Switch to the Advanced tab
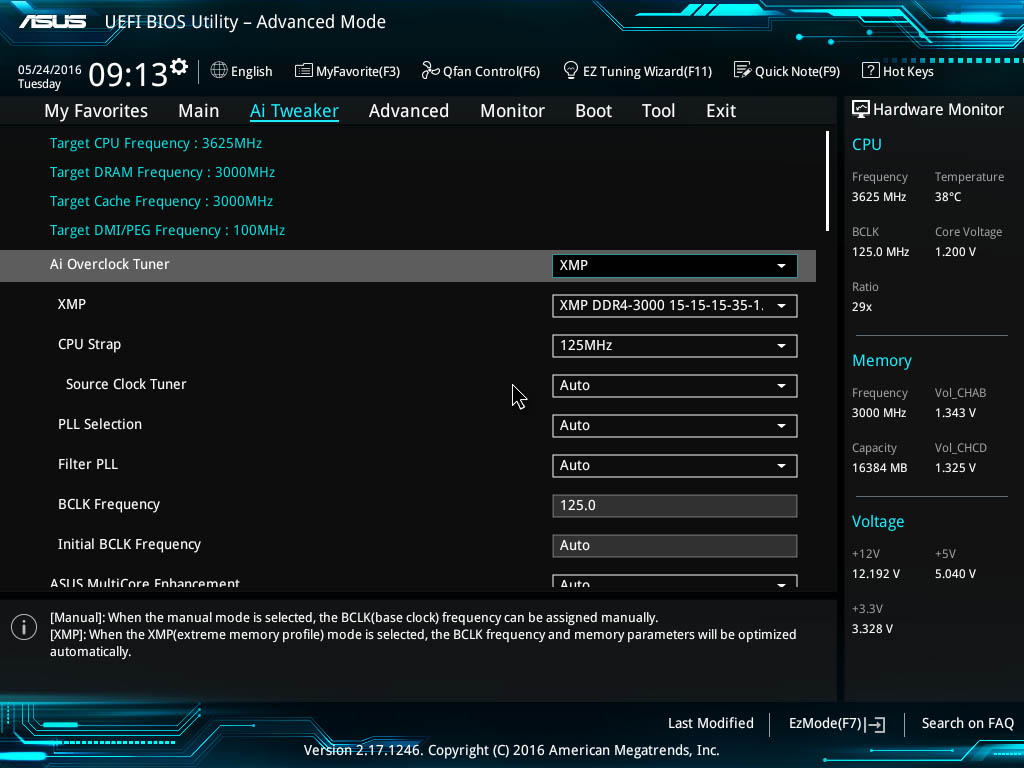This screenshot has height=768, width=1024. (409, 111)
